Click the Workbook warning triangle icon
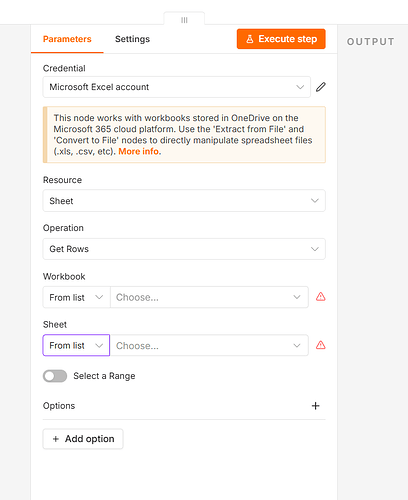This screenshot has height=500, width=408. pos(321,297)
